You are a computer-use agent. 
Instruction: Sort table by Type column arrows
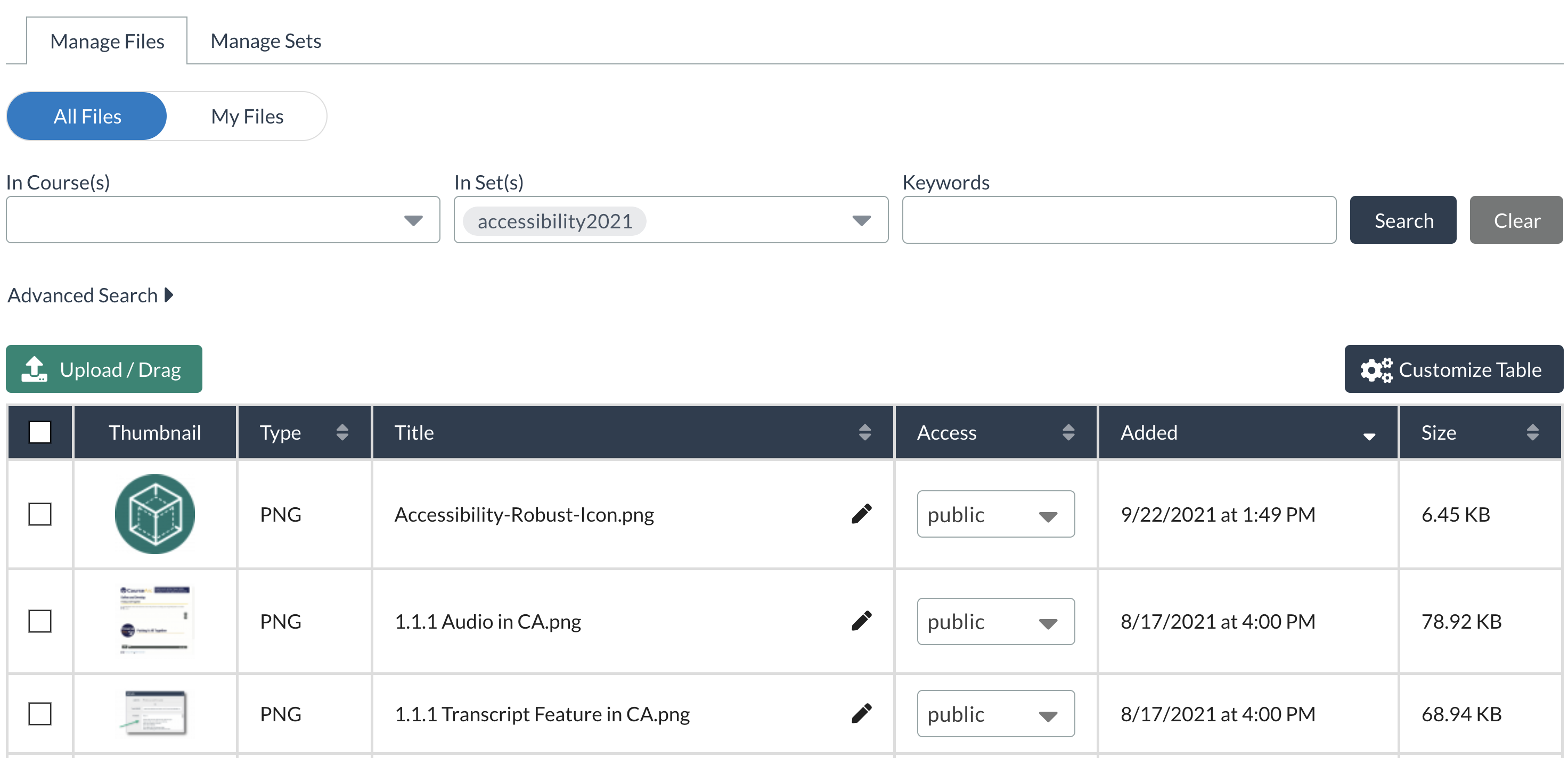[342, 433]
